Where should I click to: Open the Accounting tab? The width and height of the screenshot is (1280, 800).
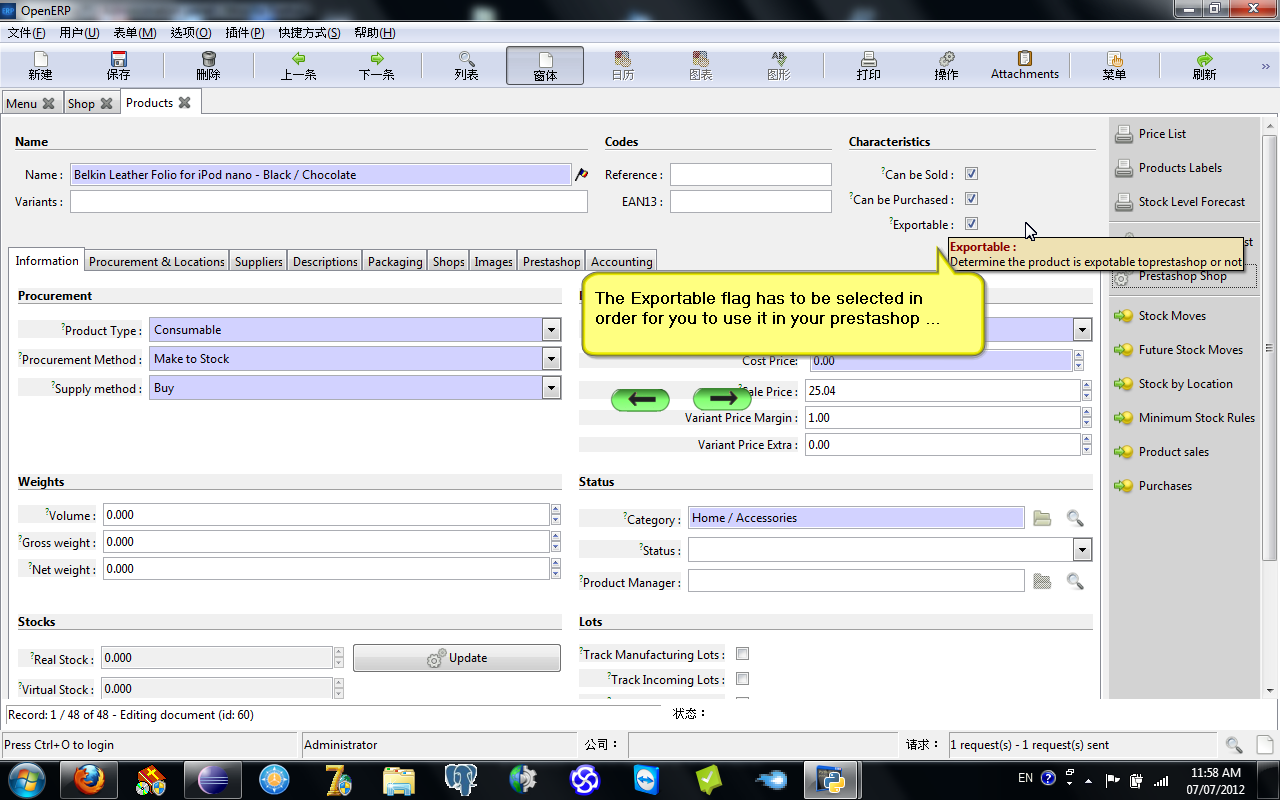pyautogui.click(x=621, y=262)
